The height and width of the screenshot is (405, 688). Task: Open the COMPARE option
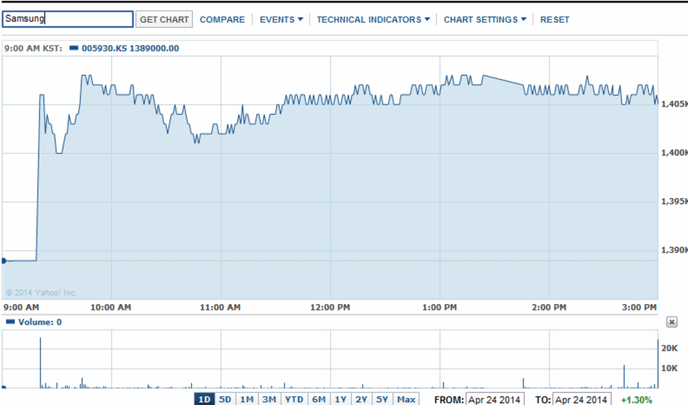pyautogui.click(x=222, y=20)
